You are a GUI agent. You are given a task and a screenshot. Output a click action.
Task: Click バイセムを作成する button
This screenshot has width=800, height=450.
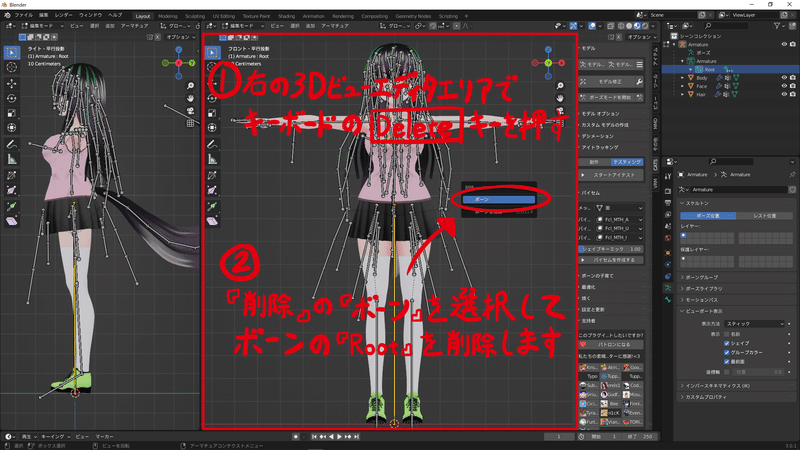[611, 260]
